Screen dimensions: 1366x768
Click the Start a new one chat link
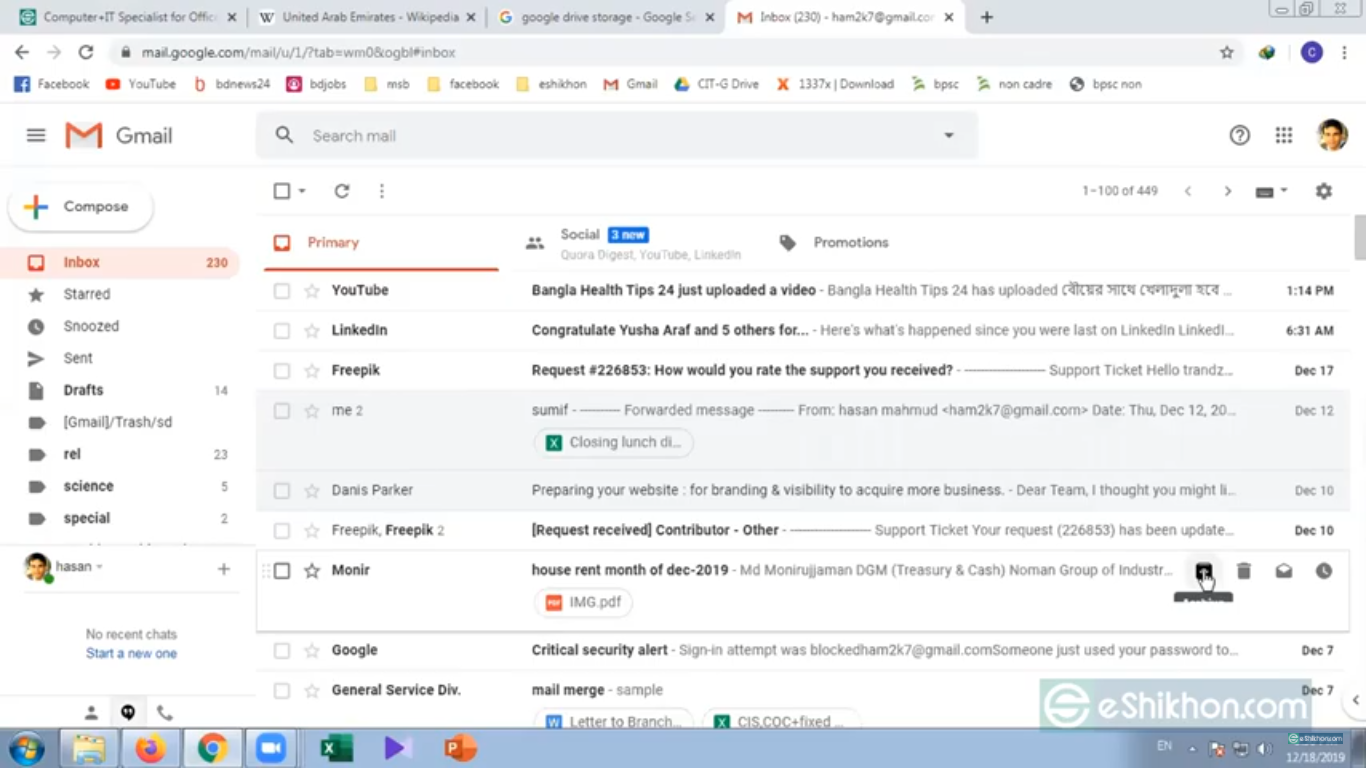click(x=131, y=653)
